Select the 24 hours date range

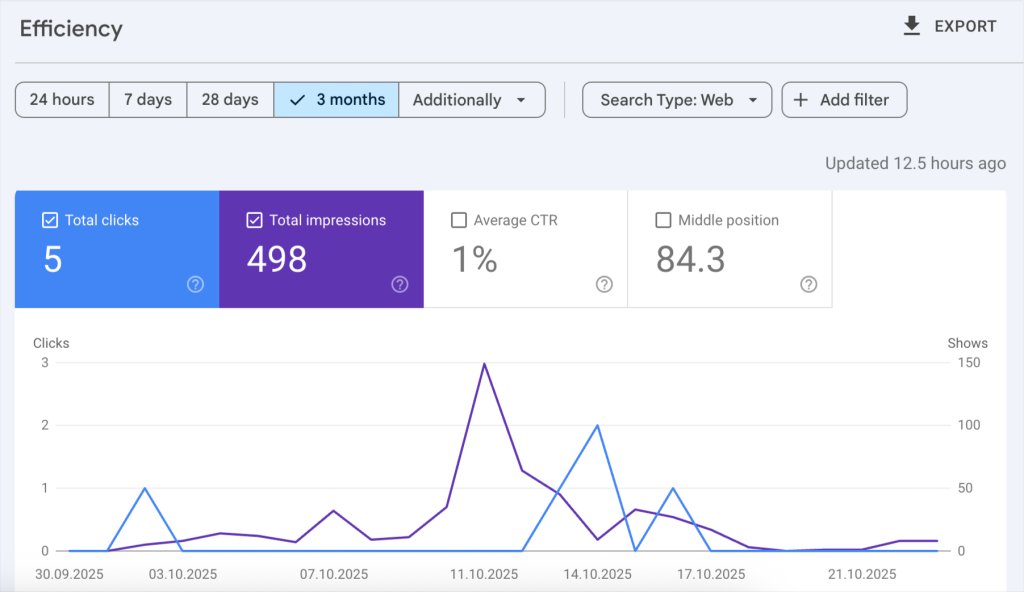(62, 100)
